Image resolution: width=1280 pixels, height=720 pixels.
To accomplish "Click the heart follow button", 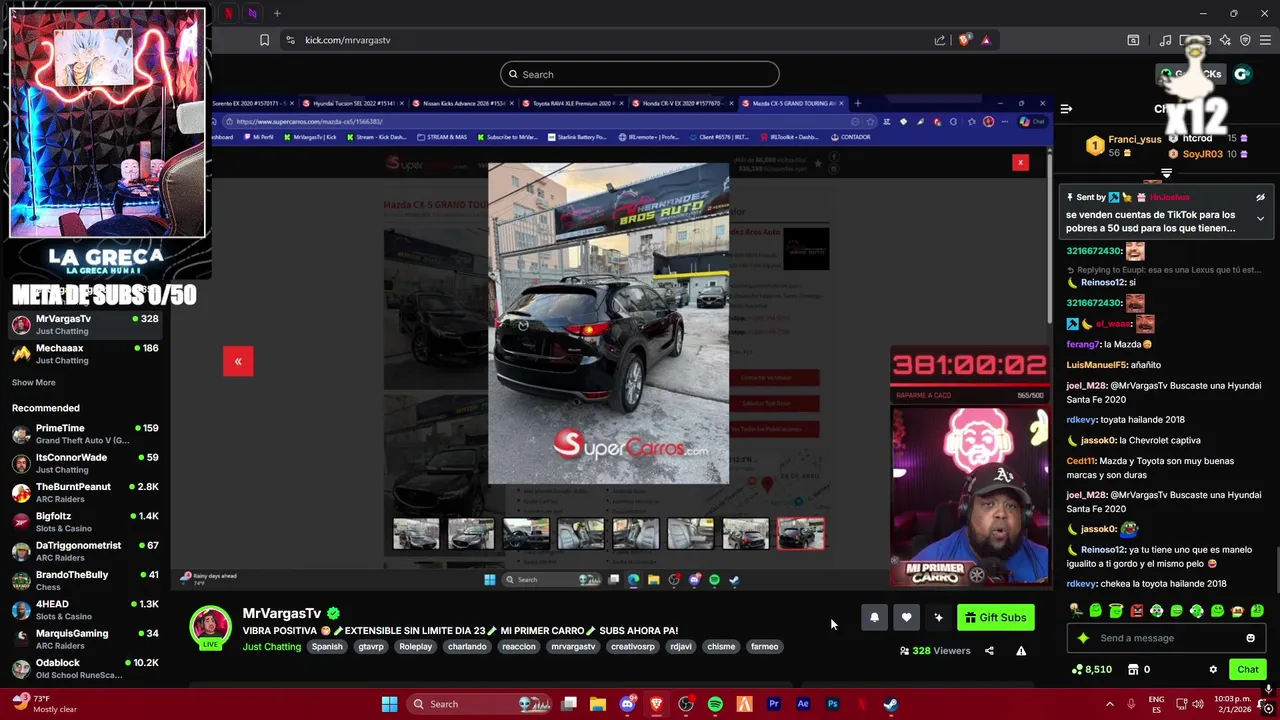I will (x=906, y=618).
